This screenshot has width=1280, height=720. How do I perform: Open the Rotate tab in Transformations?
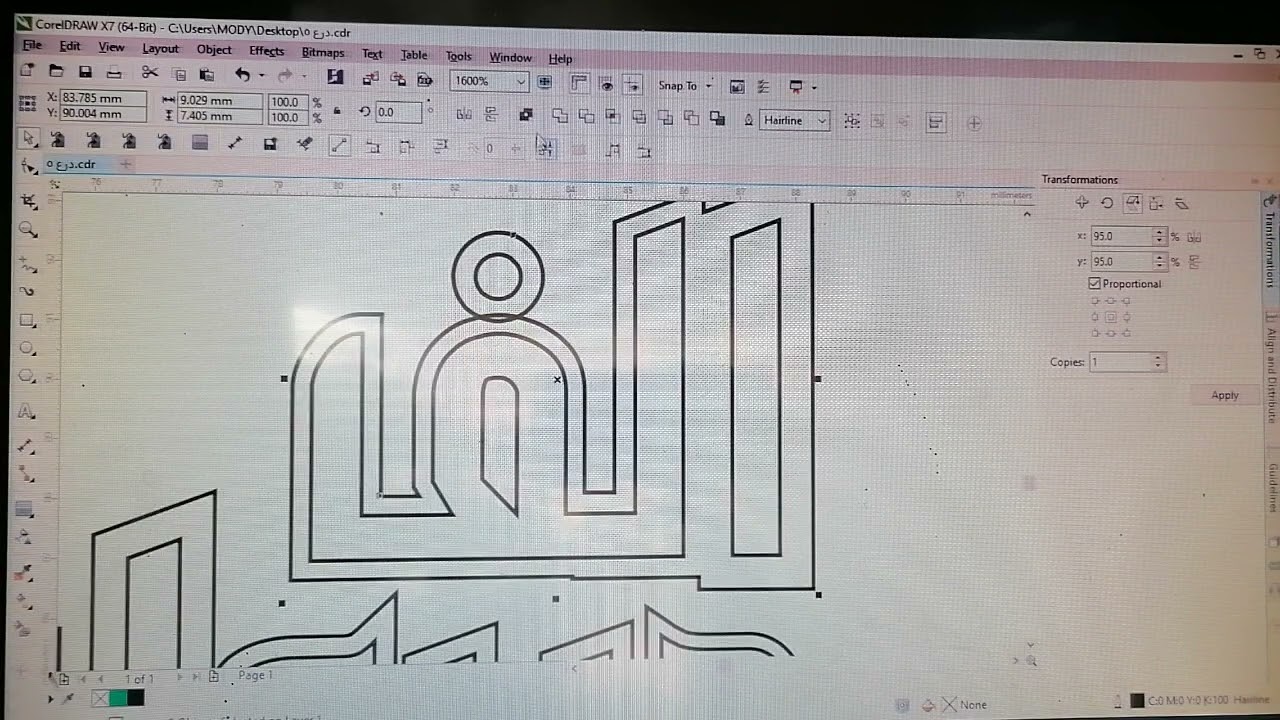tap(1107, 203)
